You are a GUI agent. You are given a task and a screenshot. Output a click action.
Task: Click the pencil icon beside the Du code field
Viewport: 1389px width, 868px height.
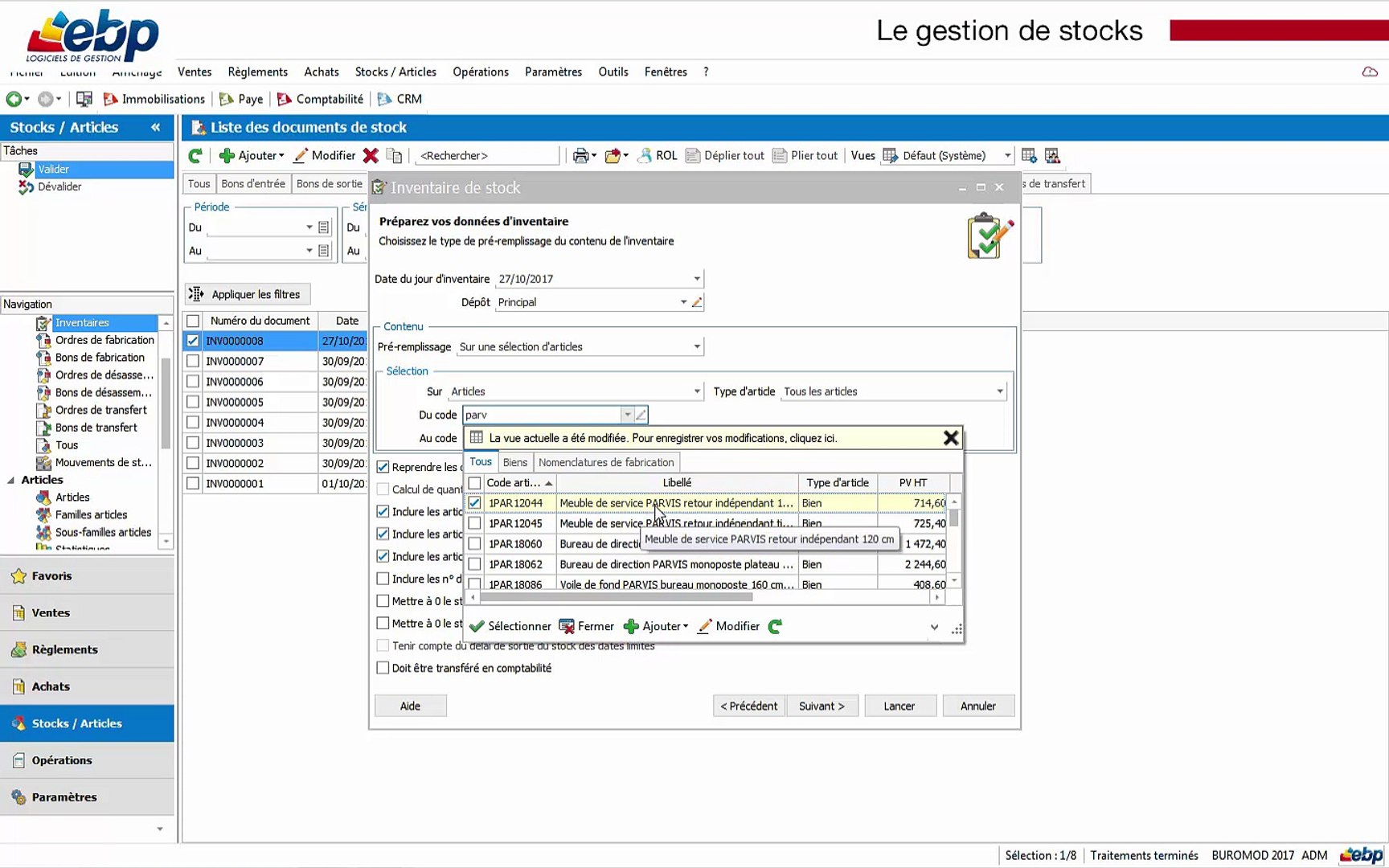pos(641,415)
